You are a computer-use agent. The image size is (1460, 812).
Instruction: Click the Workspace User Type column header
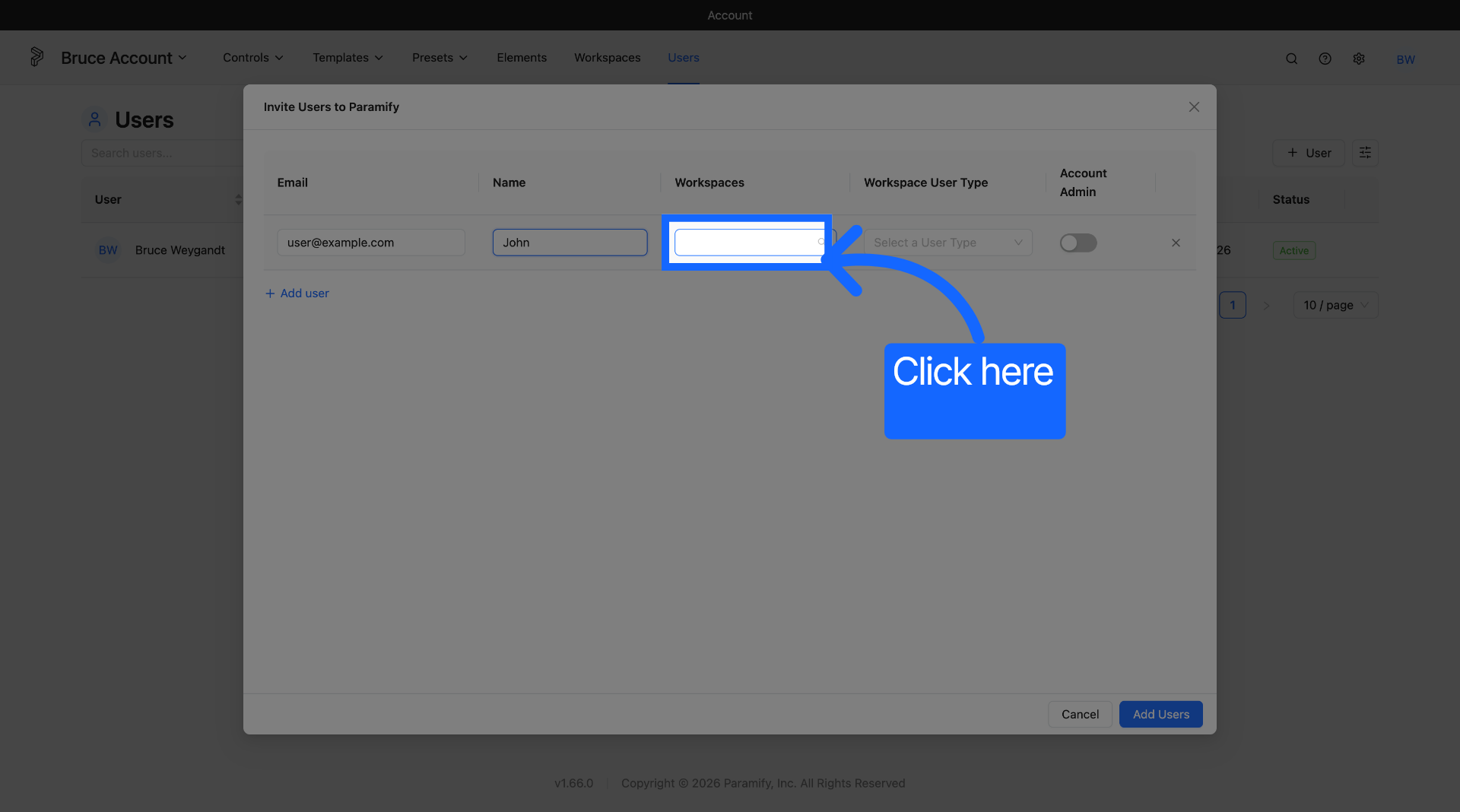pos(925,182)
